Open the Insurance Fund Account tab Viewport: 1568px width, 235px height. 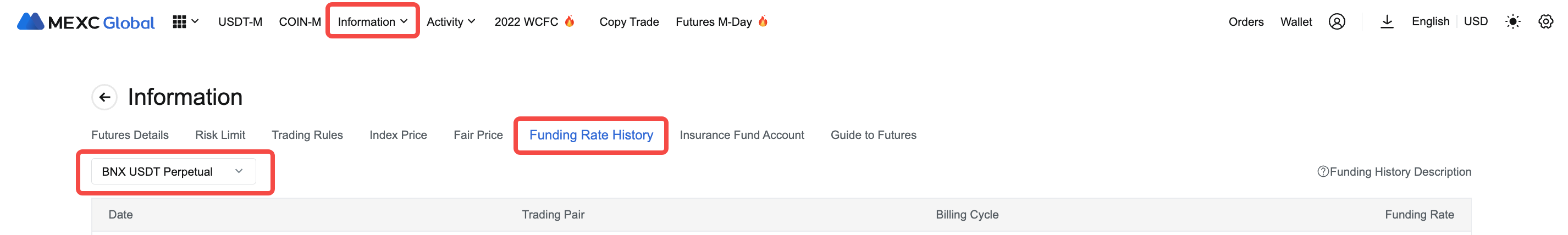tap(742, 135)
